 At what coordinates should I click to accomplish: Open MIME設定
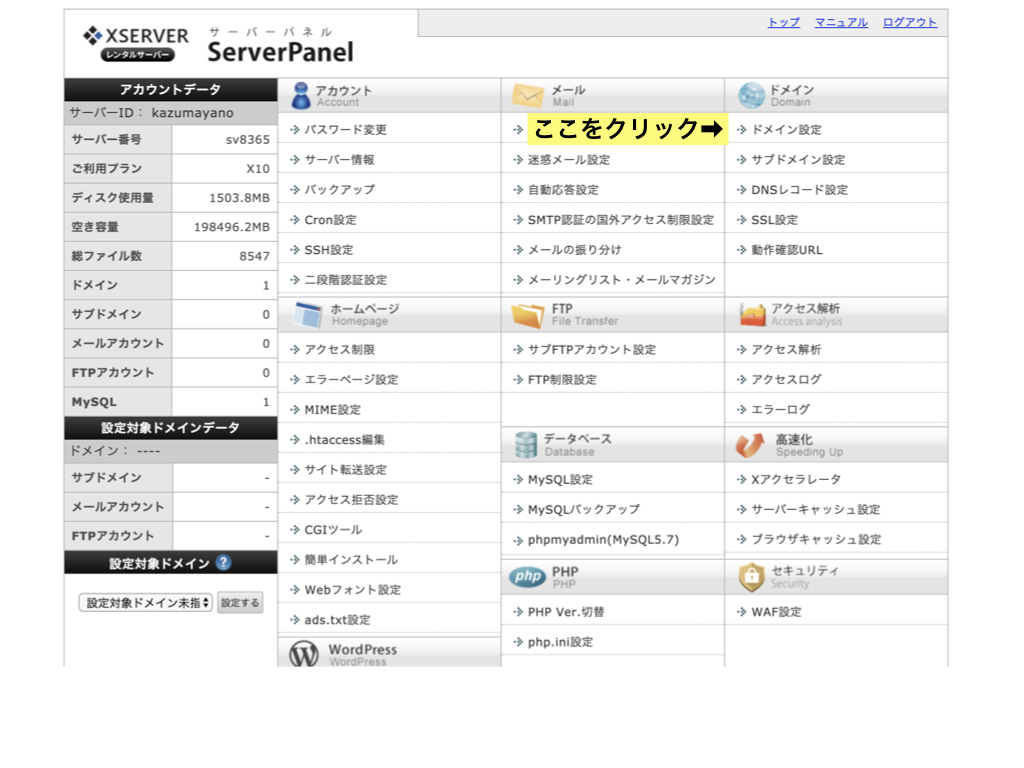pyautogui.click(x=332, y=410)
